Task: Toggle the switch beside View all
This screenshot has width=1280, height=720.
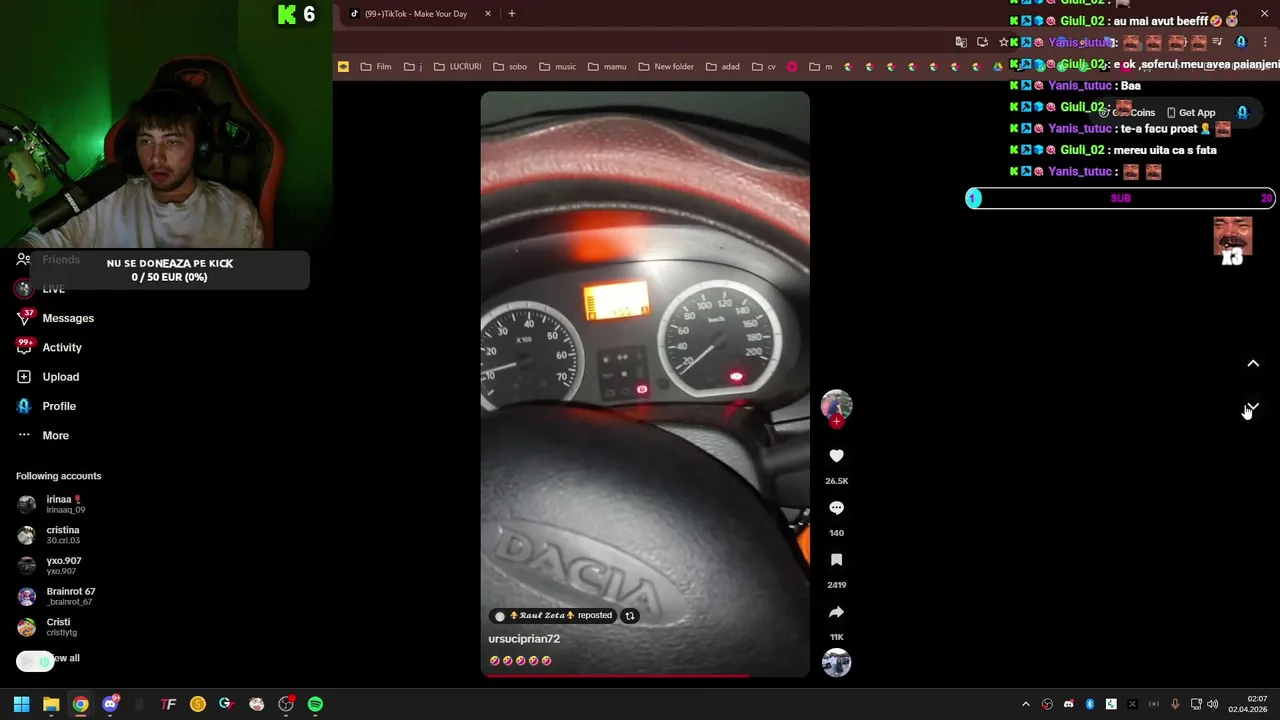Action: [34, 661]
